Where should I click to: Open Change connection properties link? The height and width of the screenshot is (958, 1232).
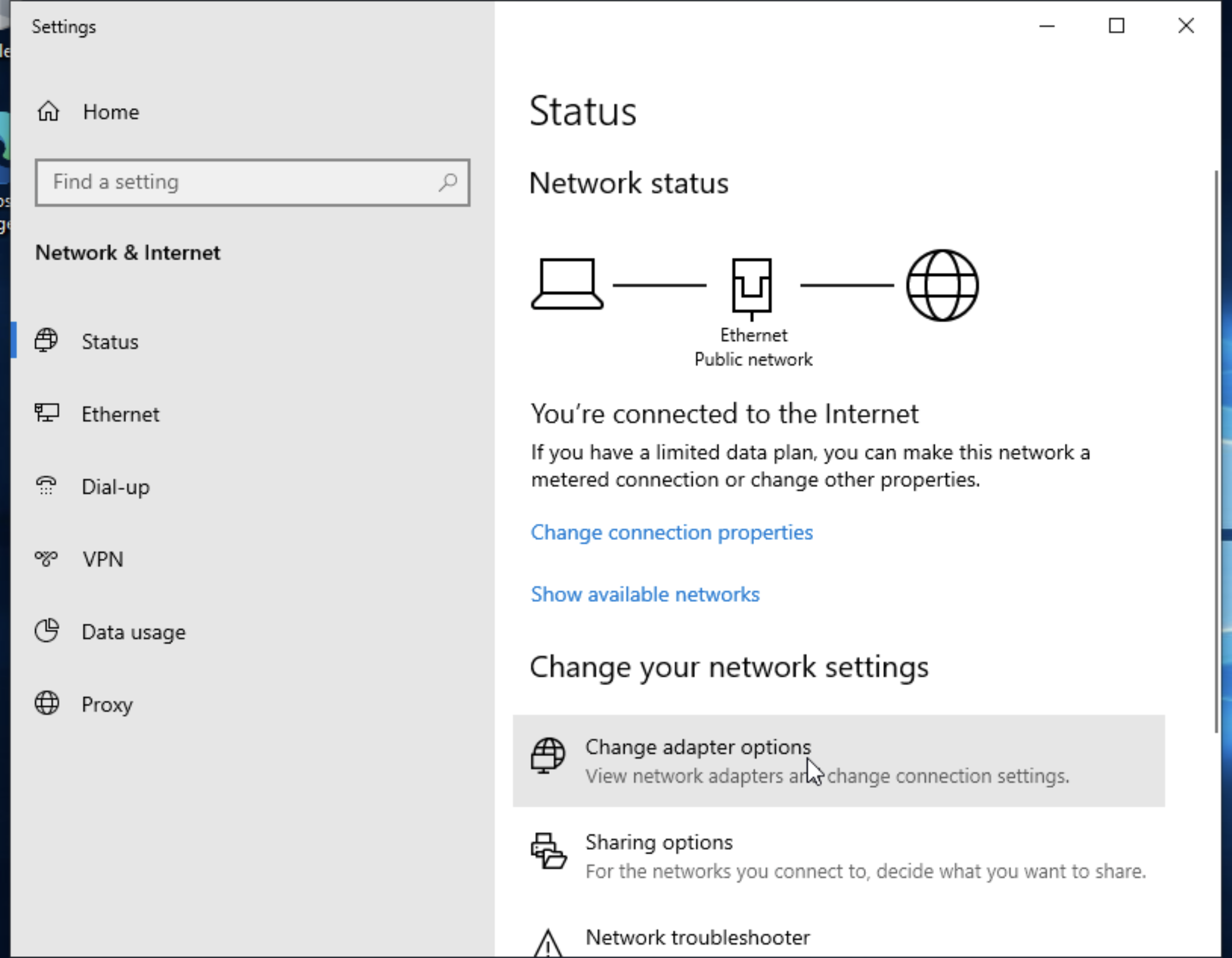pyautogui.click(x=671, y=532)
